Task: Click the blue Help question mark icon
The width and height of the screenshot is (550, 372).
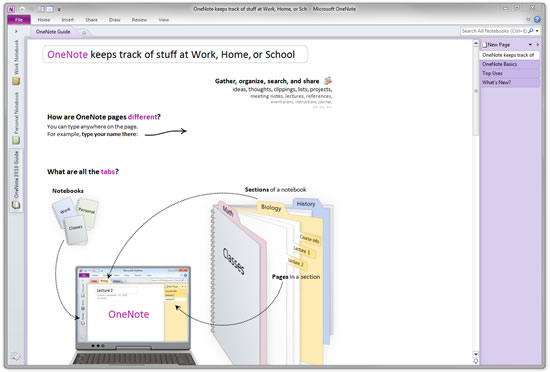Action: point(537,20)
